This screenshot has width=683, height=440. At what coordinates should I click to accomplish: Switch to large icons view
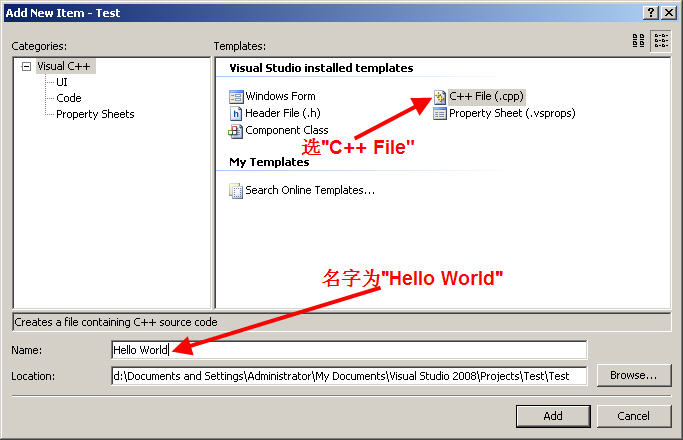tap(639, 41)
